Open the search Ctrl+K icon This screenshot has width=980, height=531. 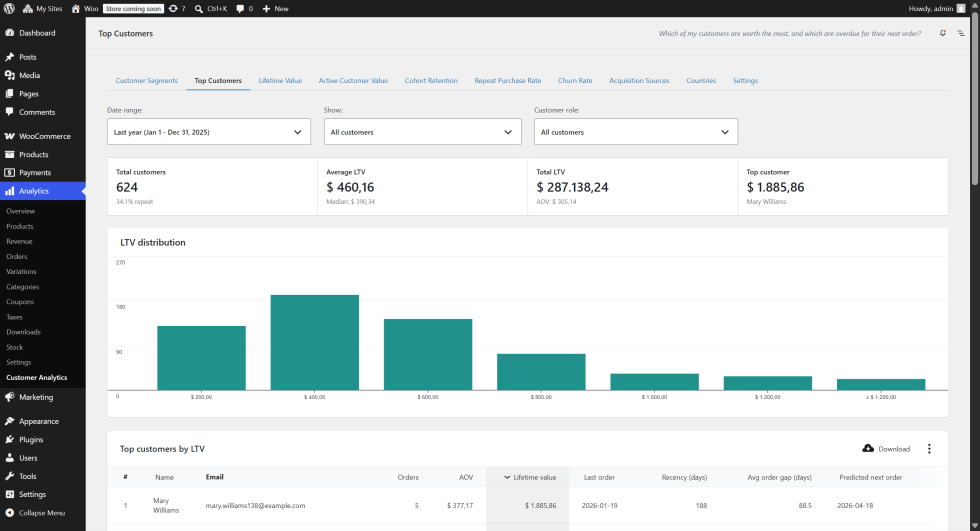pyautogui.click(x=199, y=9)
